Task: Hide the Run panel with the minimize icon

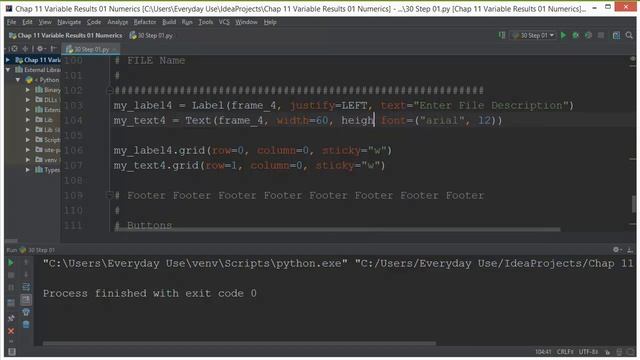Action: coord(630,250)
